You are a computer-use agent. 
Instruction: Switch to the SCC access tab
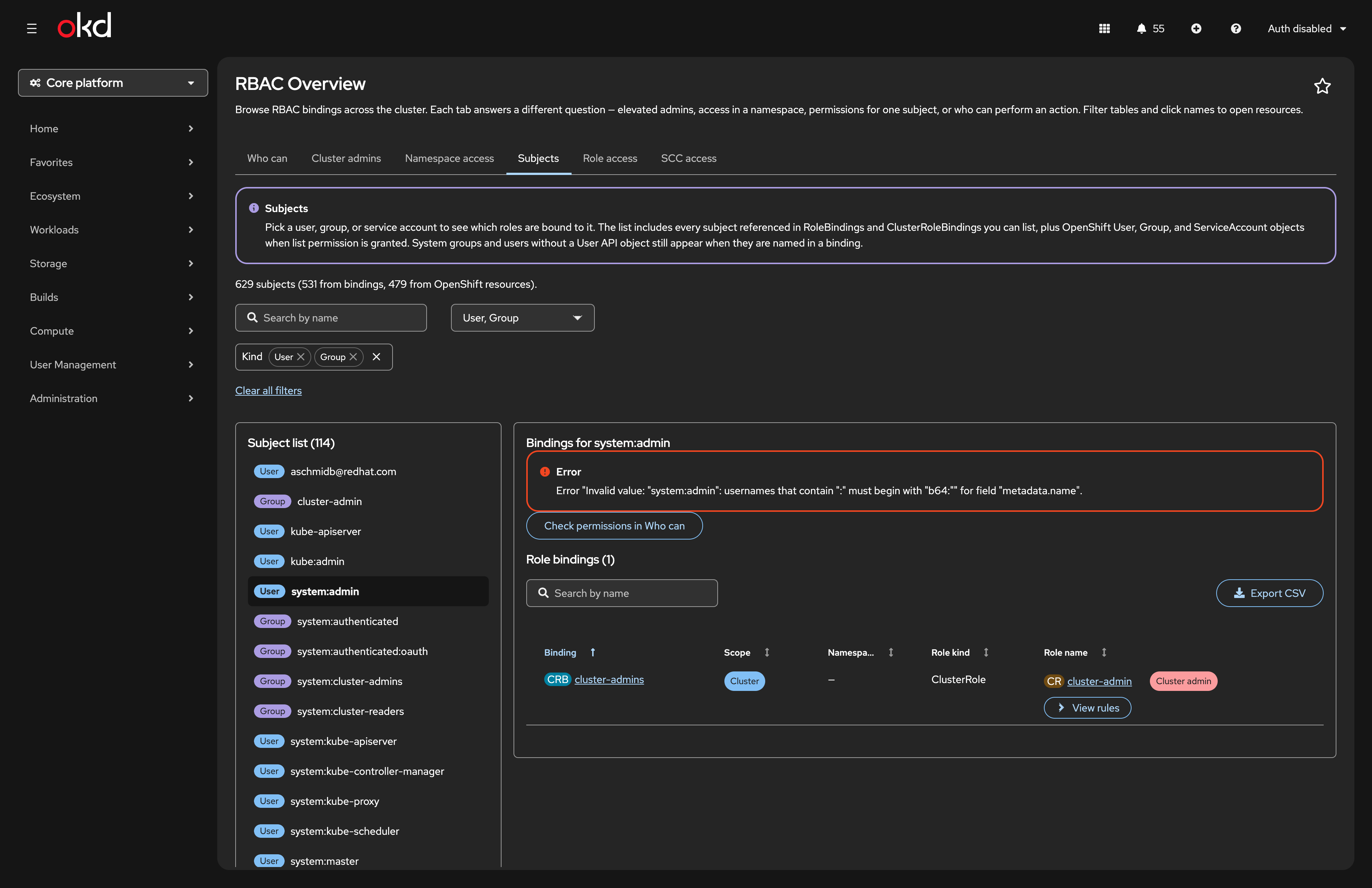[x=688, y=158]
